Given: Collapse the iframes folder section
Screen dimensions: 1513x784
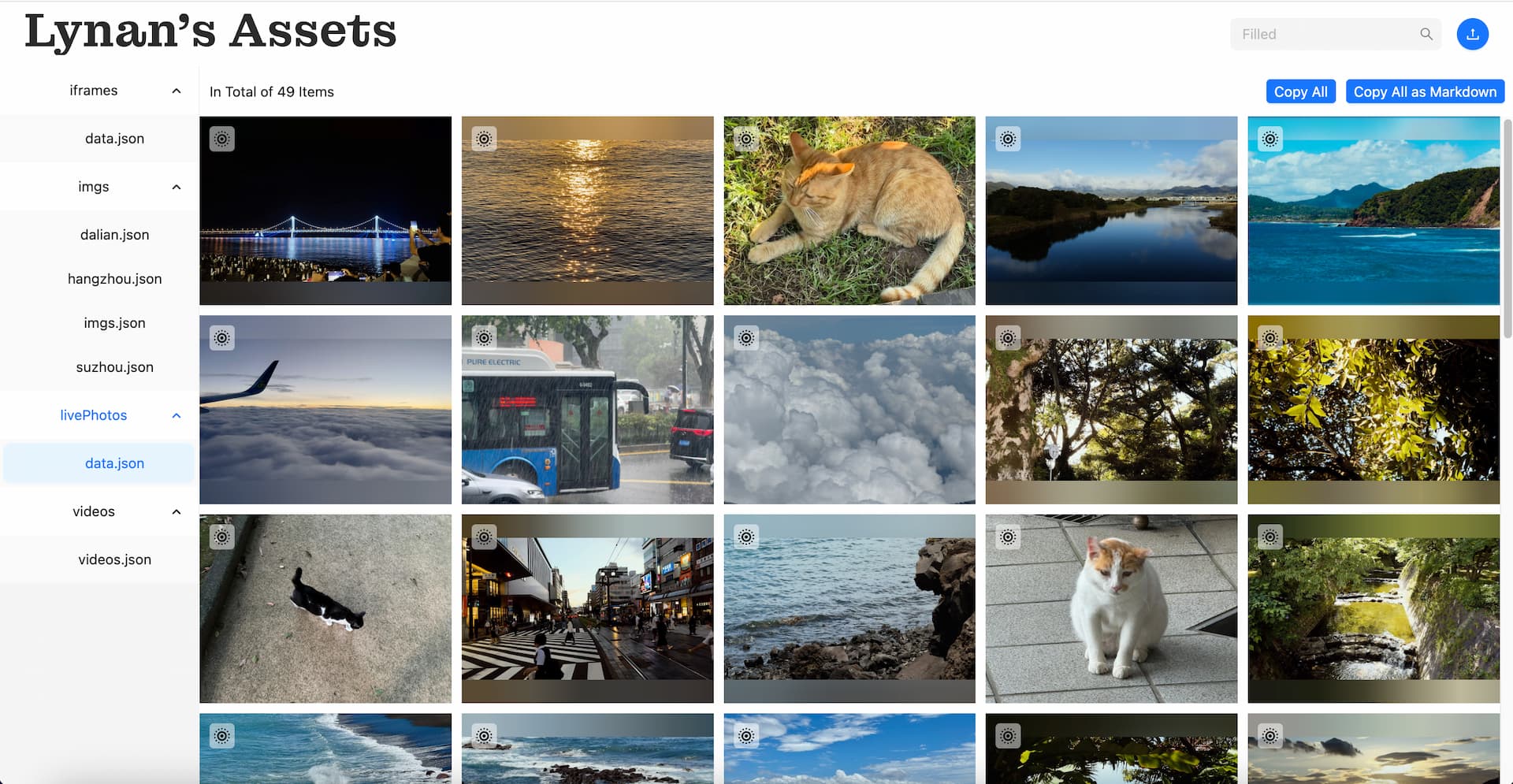Looking at the screenshot, I should coord(177,91).
